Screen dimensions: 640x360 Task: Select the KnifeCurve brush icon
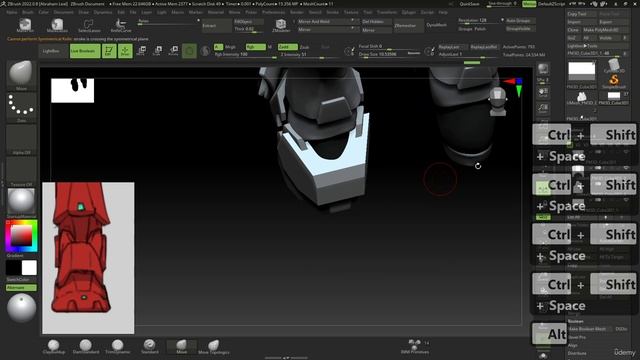(x=121, y=25)
